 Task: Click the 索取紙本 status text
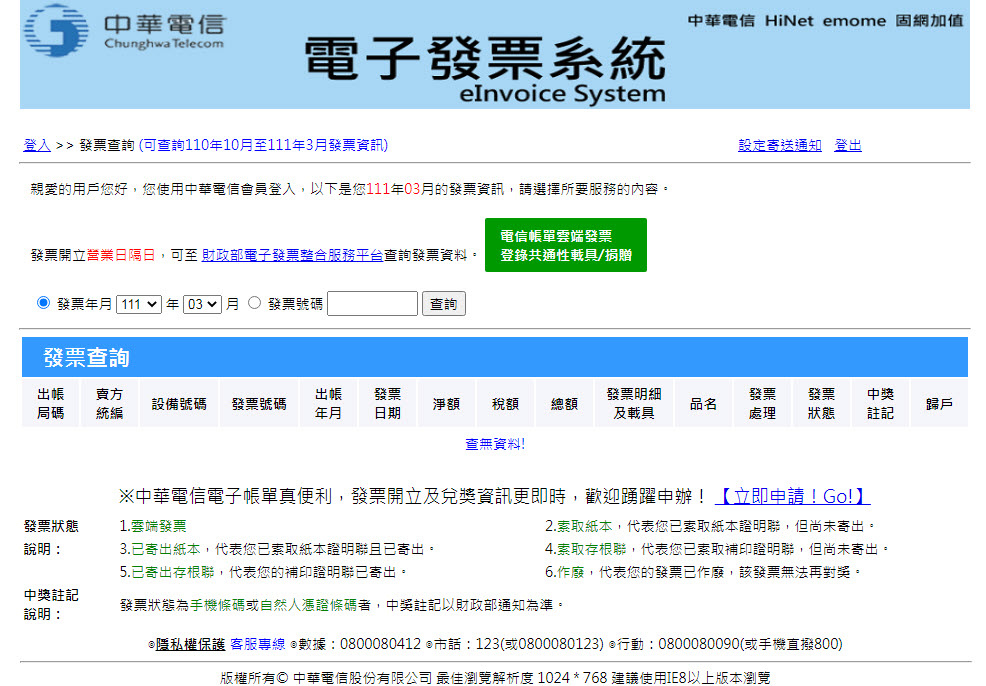(584, 526)
